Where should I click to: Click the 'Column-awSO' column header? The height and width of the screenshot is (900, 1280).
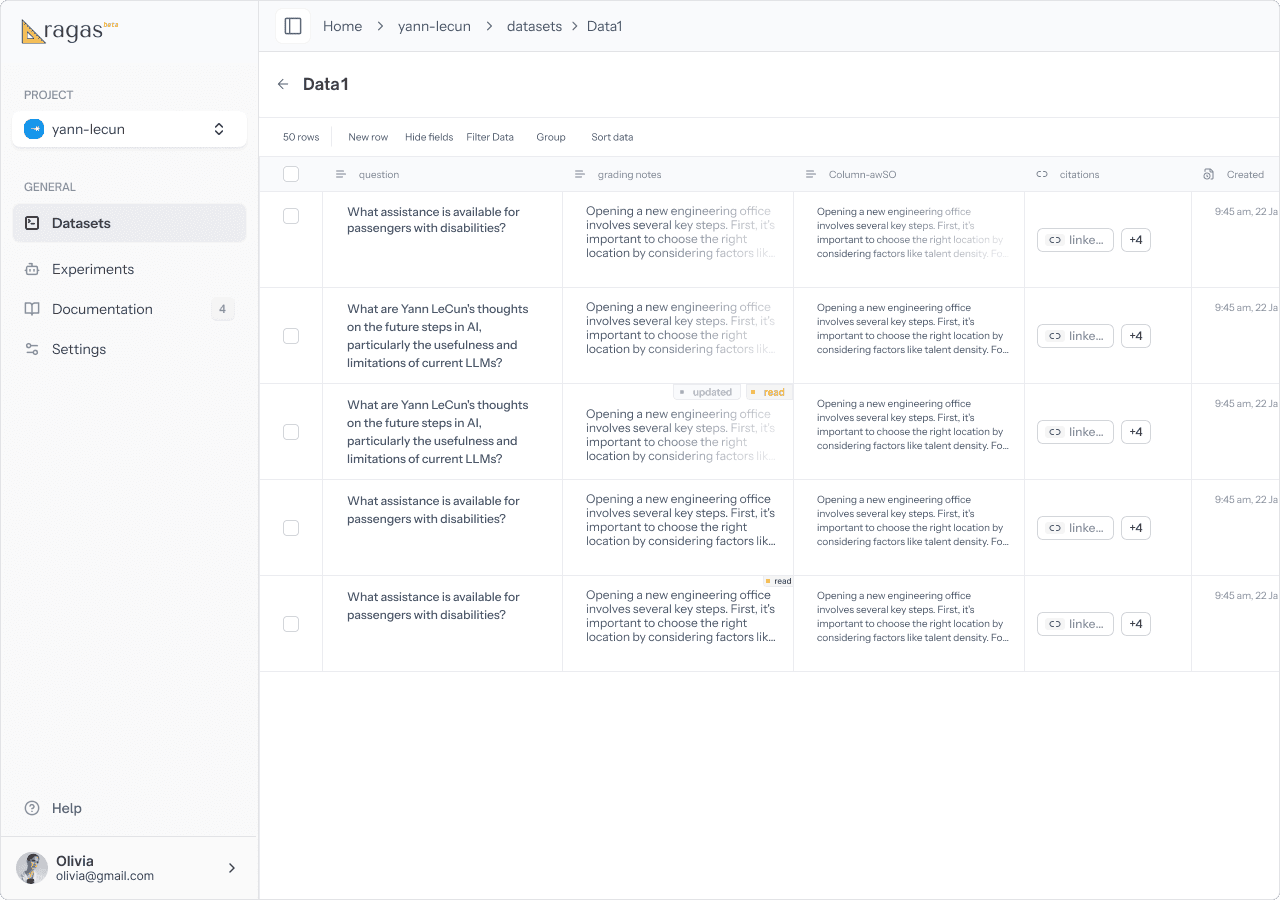click(x=862, y=174)
